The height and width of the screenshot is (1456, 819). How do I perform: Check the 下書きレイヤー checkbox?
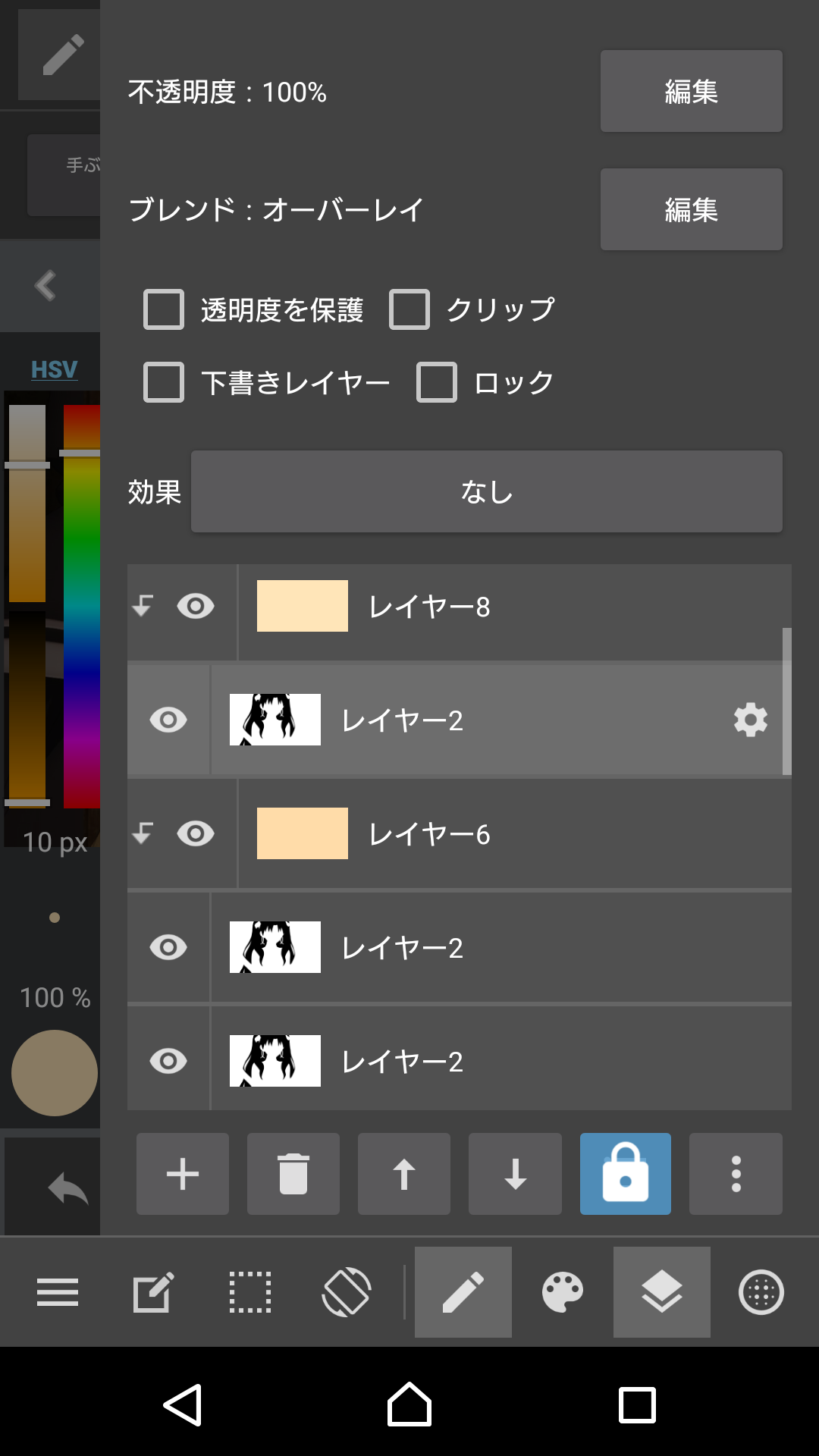pos(164,382)
